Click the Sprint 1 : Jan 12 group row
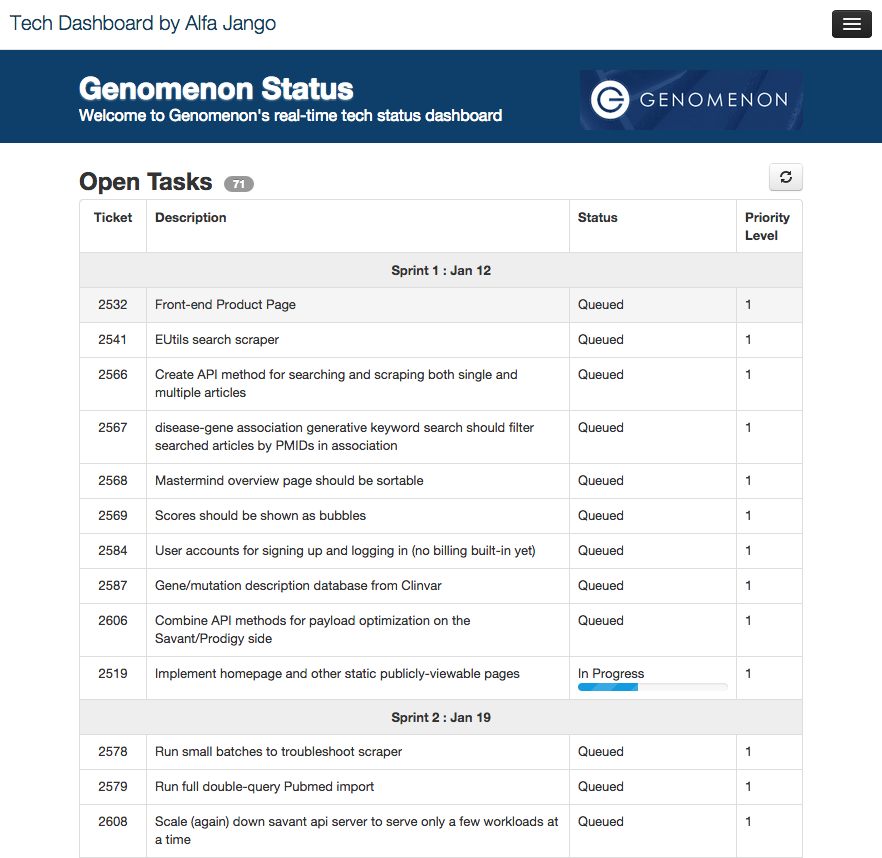The height and width of the screenshot is (858, 882). pyautogui.click(x=441, y=271)
